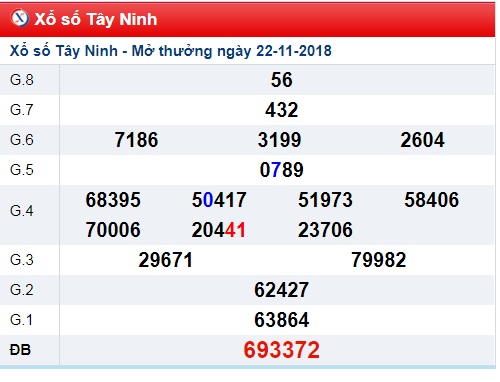
Task: Click the special prize number 693372
Action: pyautogui.click(x=282, y=350)
